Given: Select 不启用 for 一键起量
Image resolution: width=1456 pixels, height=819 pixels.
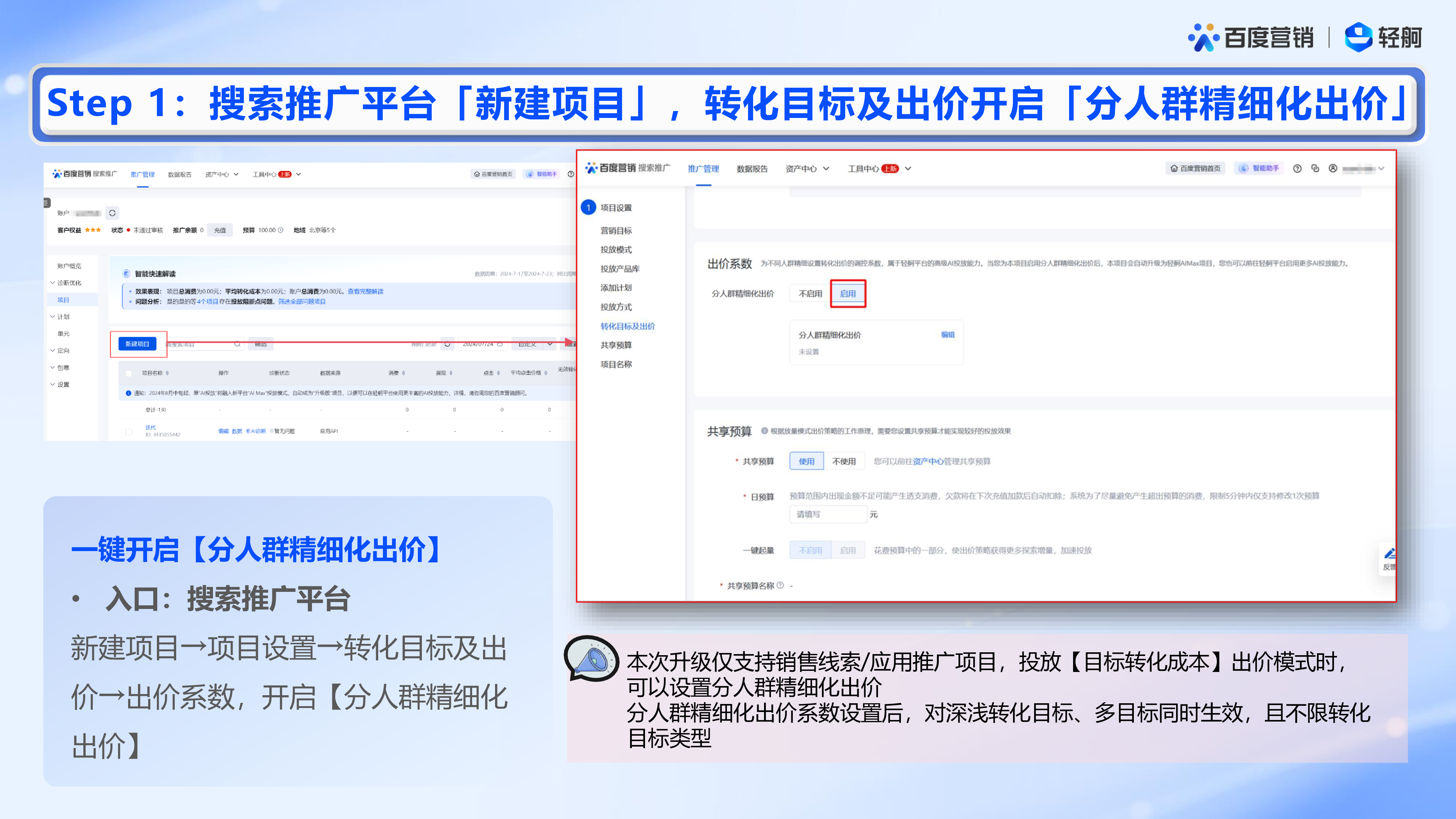Looking at the screenshot, I should [x=810, y=550].
